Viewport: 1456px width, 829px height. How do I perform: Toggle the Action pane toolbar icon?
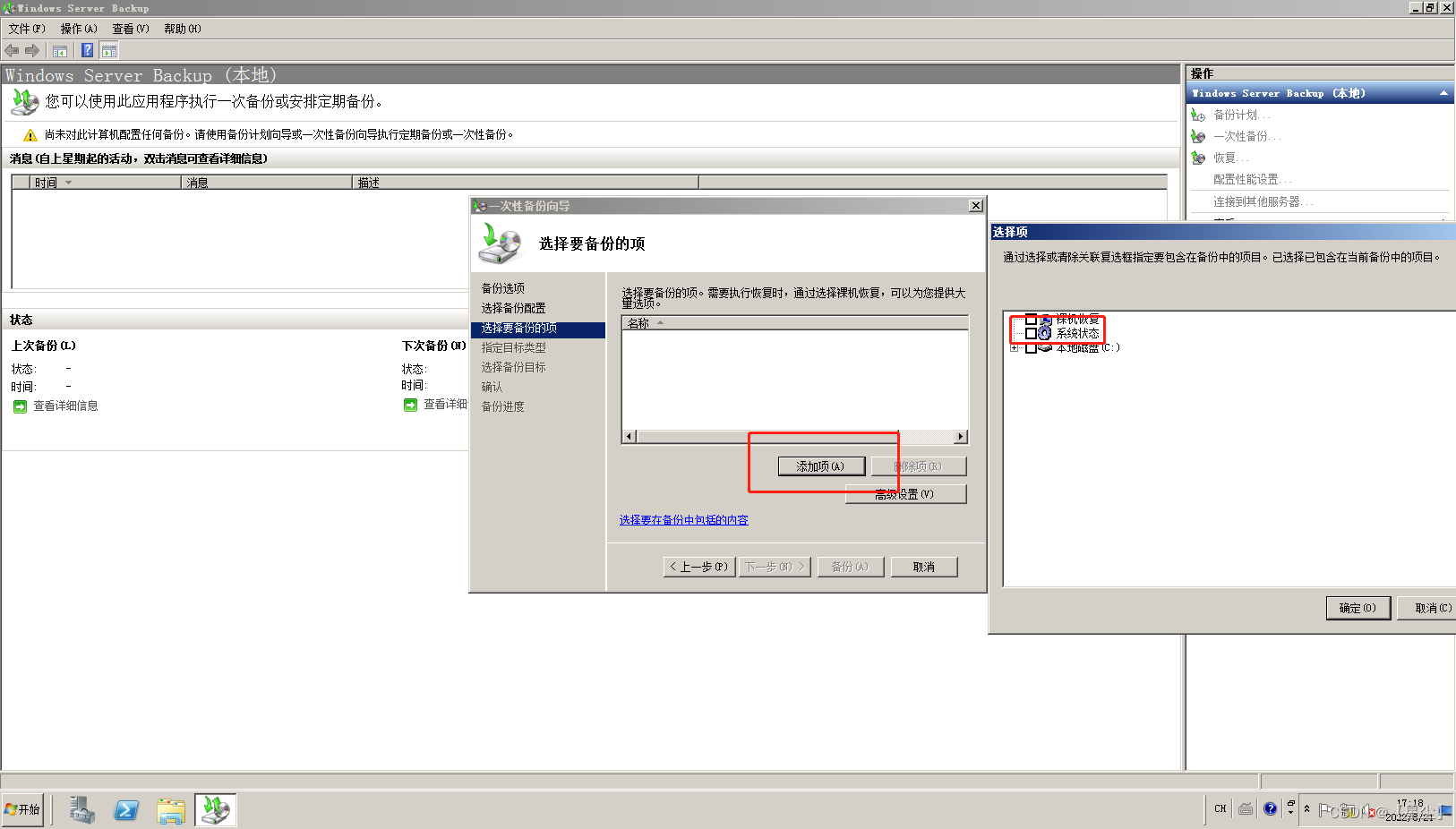(109, 51)
